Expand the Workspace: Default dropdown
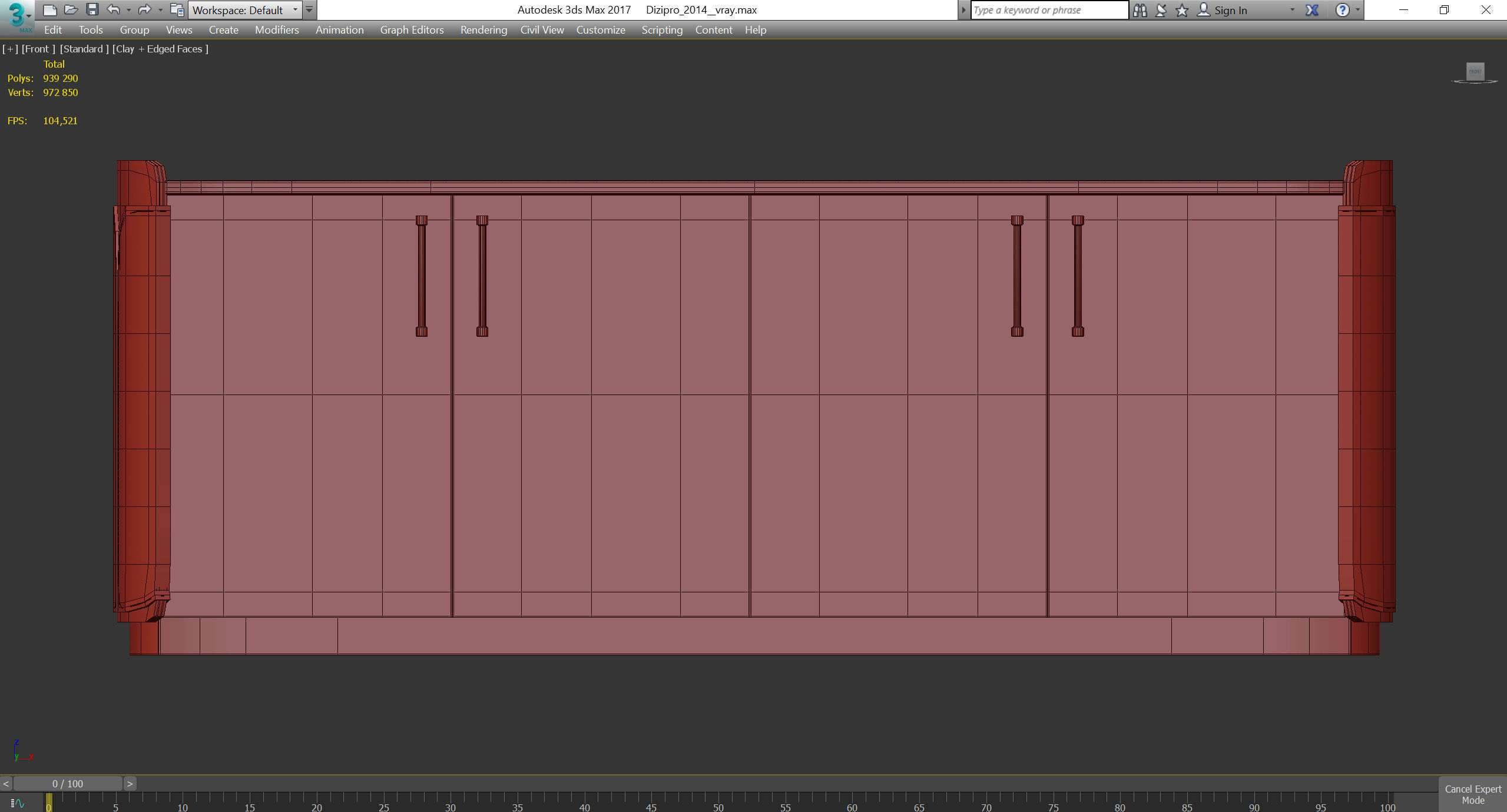 coord(295,10)
